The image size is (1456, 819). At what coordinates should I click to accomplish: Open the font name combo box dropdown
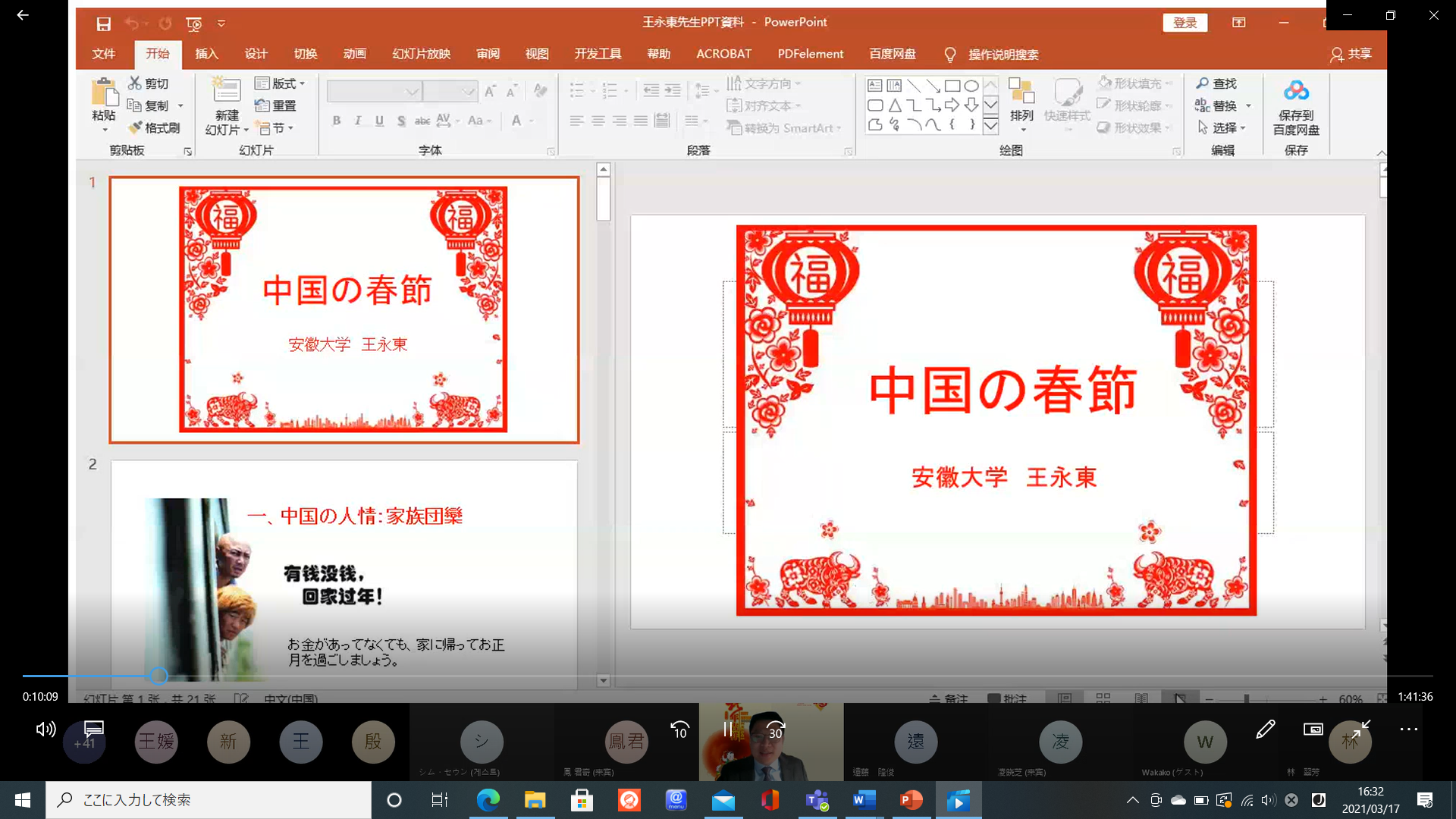click(x=412, y=92)
